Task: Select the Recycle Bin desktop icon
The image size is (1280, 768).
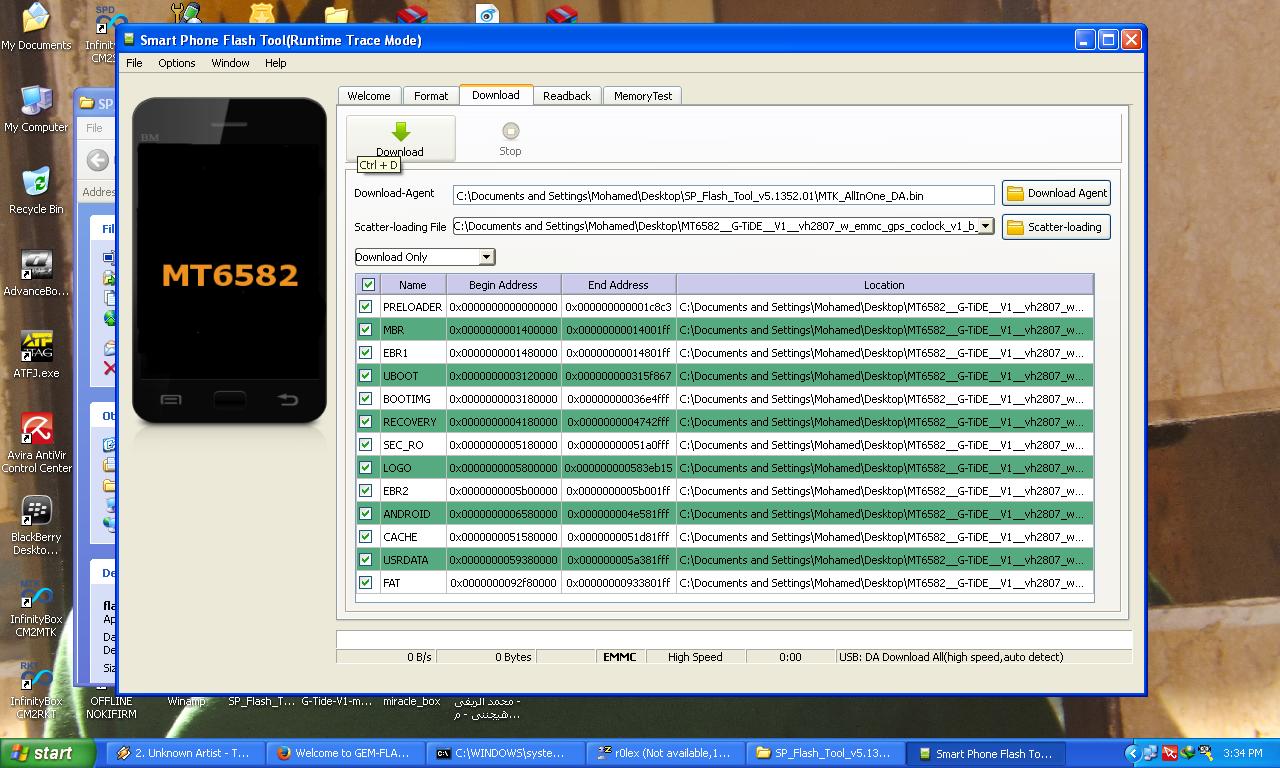Action: 36,183
